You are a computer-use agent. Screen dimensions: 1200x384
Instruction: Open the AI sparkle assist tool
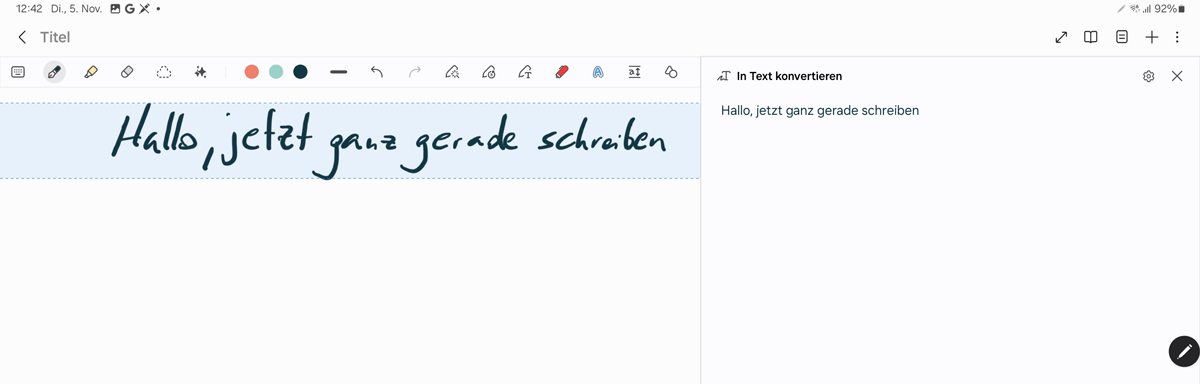(200, 72)
